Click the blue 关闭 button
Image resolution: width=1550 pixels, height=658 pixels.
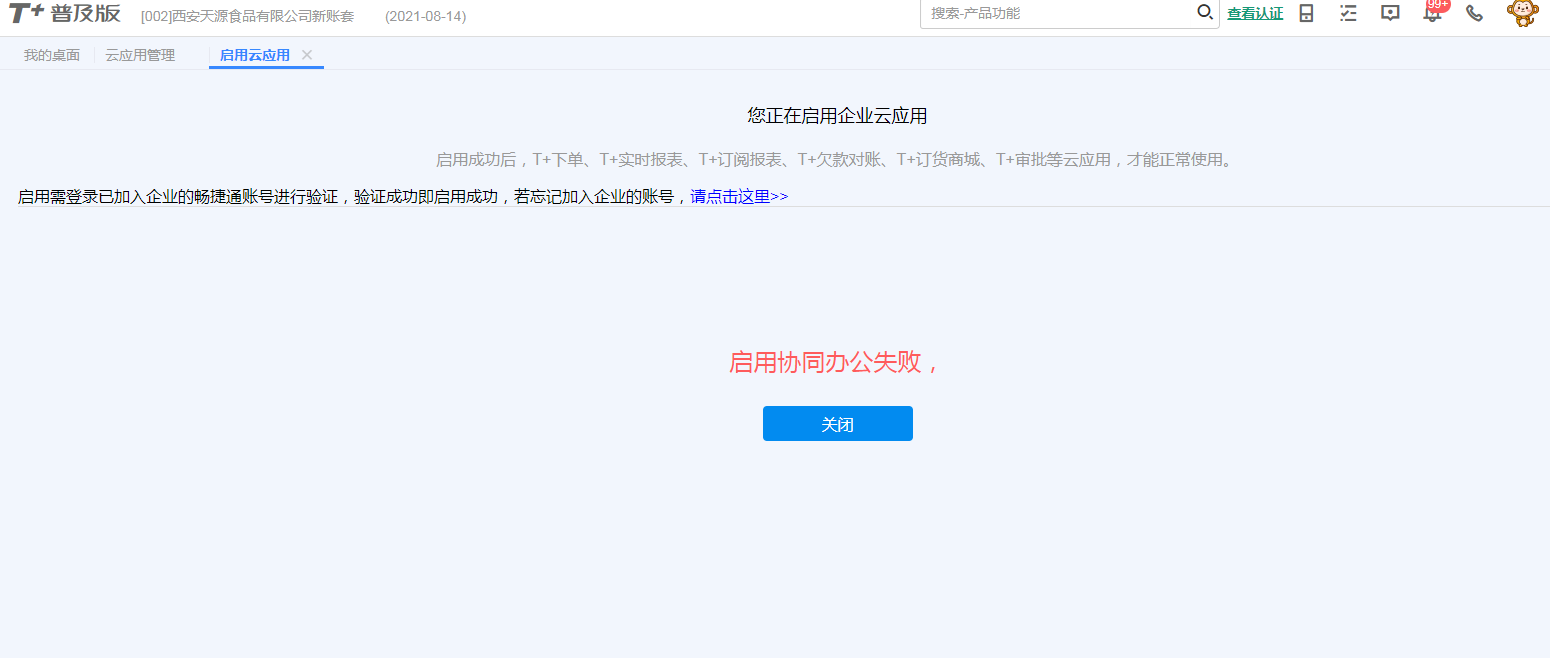click(838, 424)
